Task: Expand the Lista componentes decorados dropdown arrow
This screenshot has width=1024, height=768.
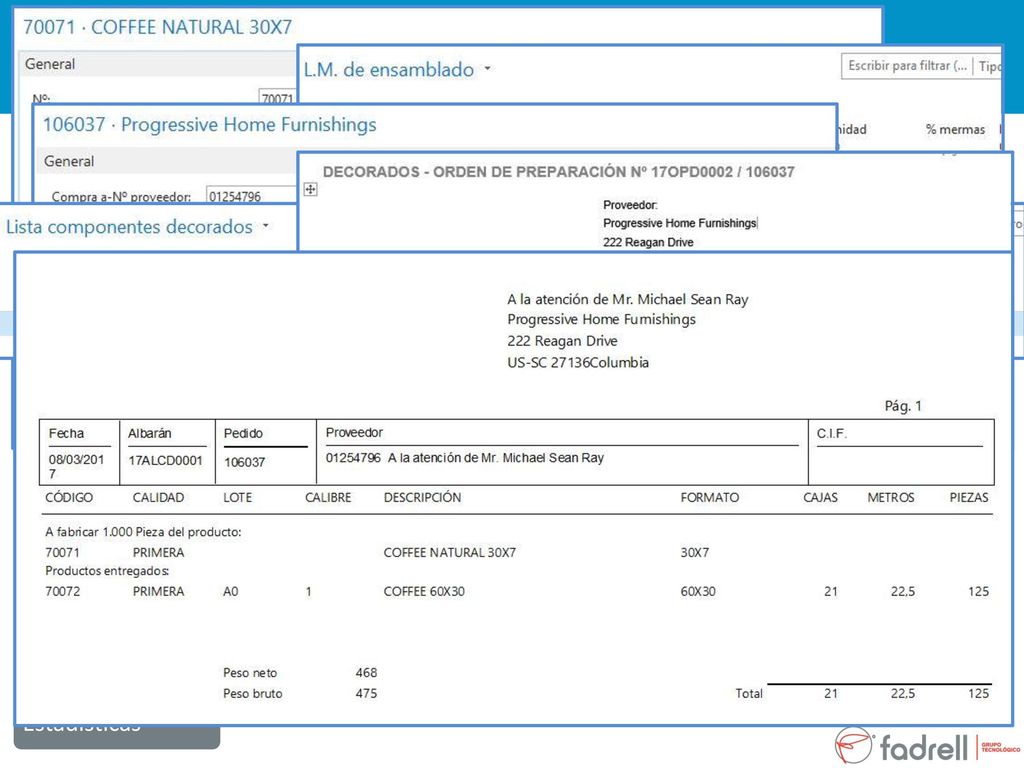Action: pyautogui.click(x=266, y=226)
